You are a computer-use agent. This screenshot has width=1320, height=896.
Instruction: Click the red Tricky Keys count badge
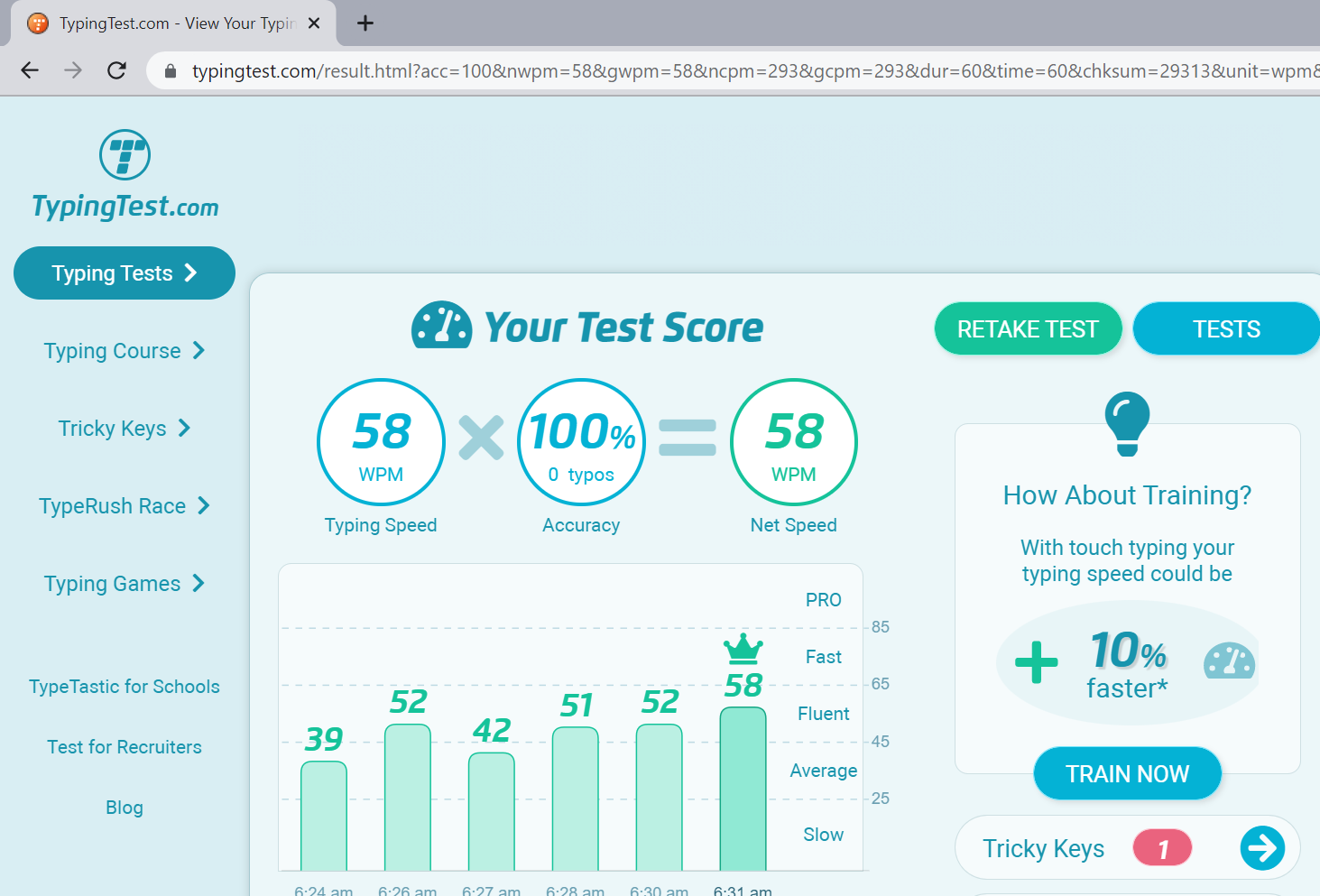[1162, 848]
